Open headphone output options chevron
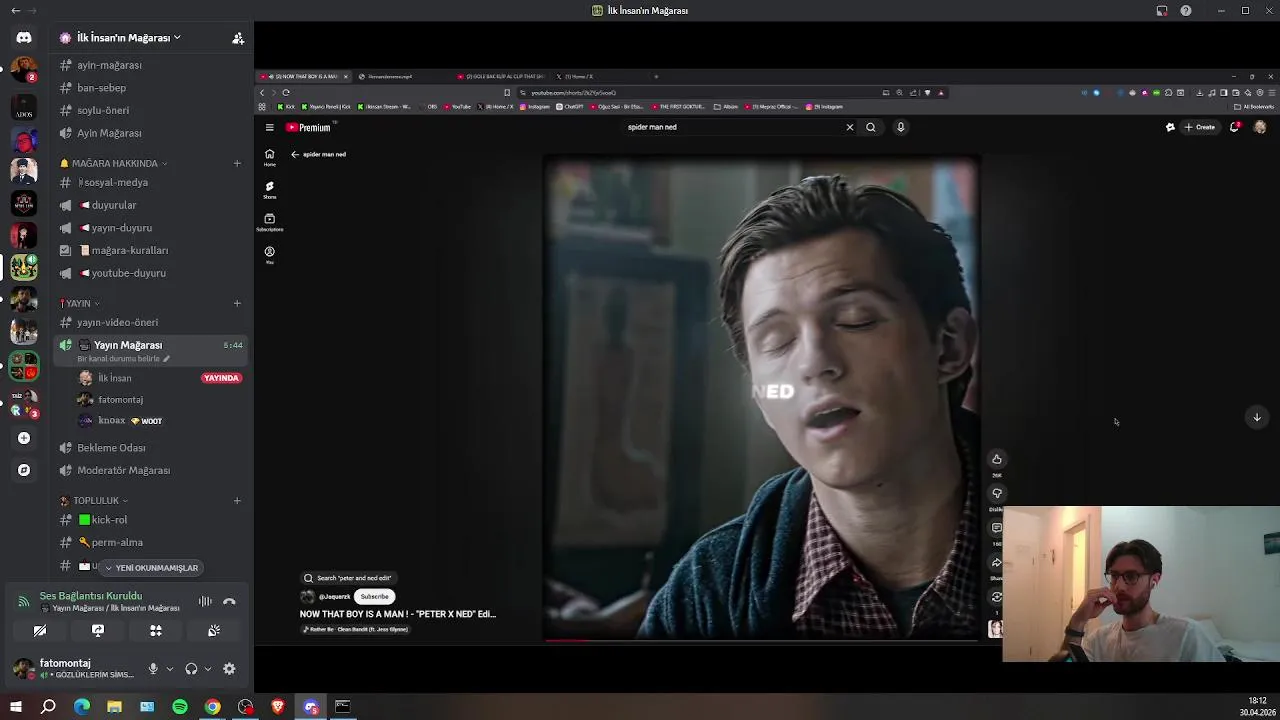 pos(207,669)
